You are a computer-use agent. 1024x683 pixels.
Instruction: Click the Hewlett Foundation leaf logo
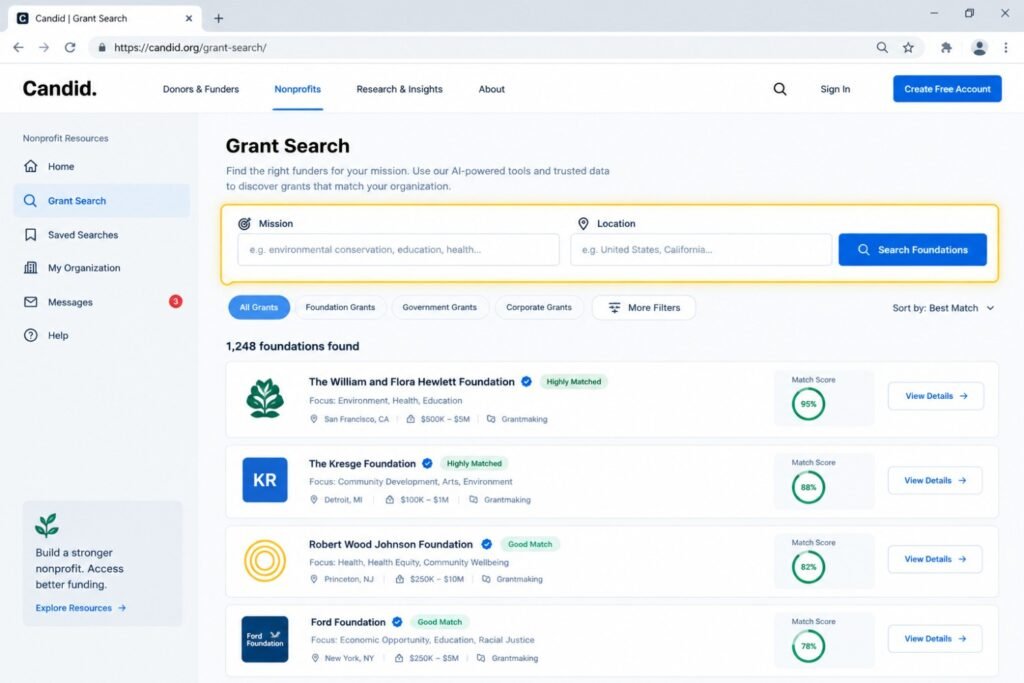coord(264,398)
